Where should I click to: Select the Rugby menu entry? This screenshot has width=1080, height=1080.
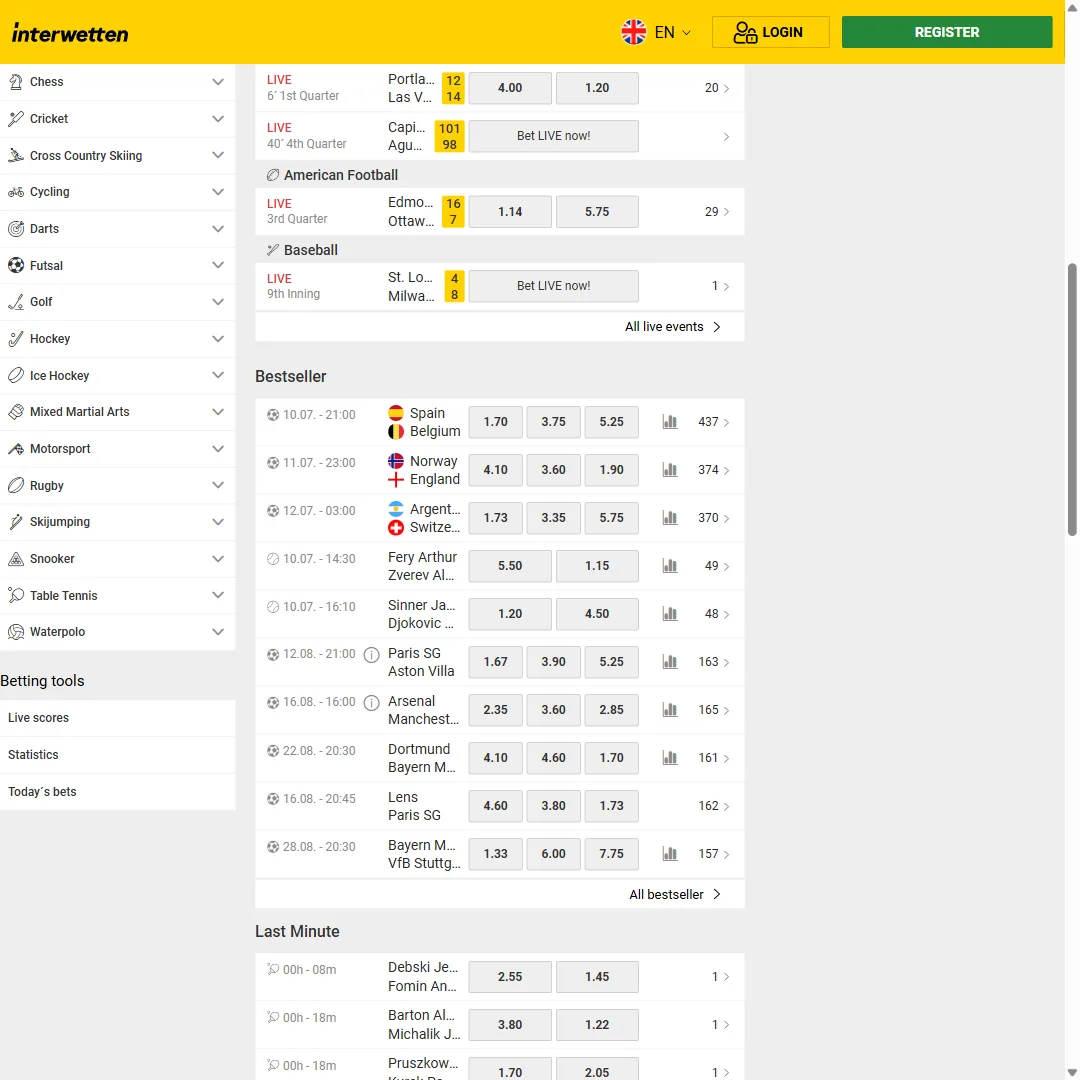pos(117,486)
